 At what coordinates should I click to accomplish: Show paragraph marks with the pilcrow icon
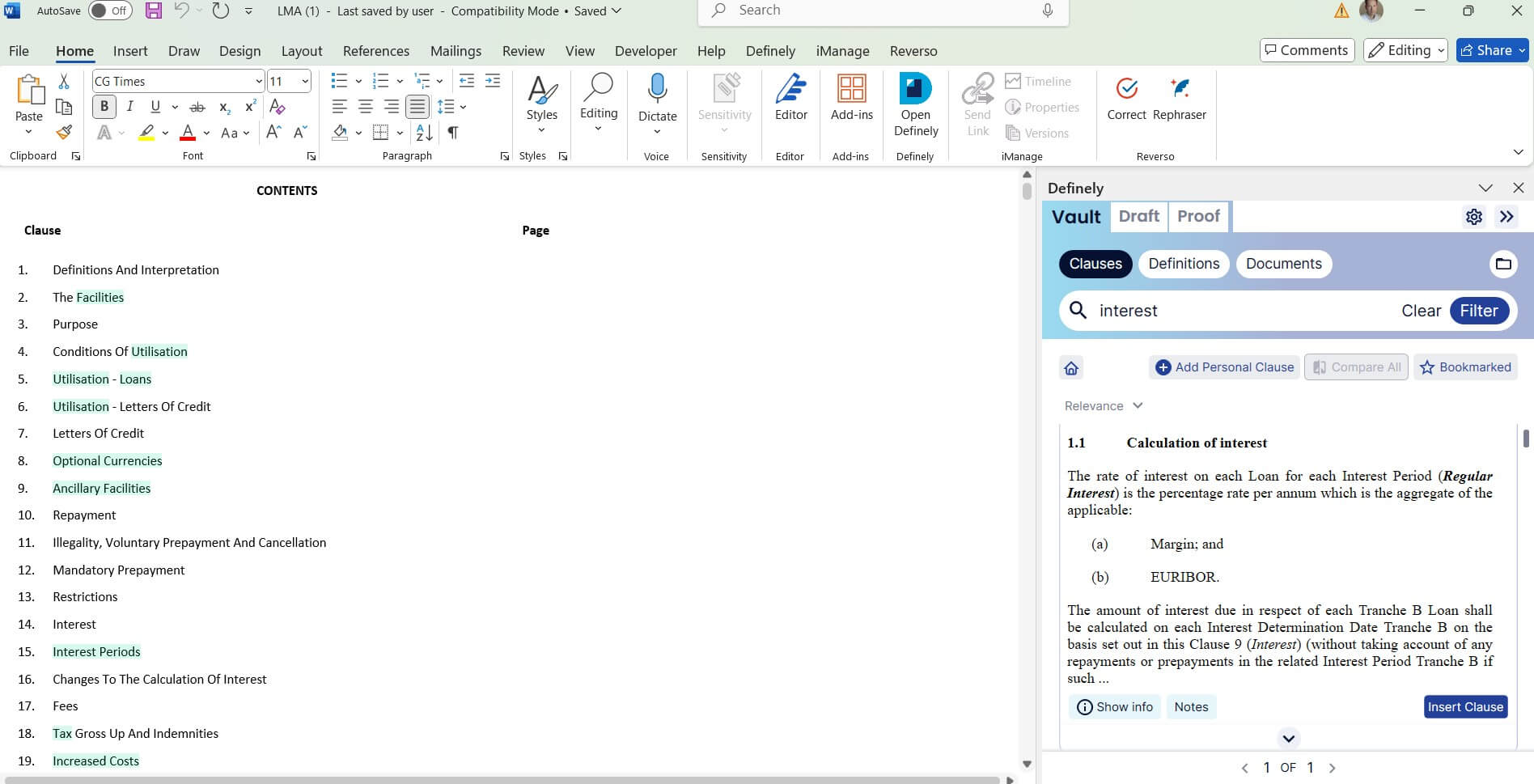453,133
